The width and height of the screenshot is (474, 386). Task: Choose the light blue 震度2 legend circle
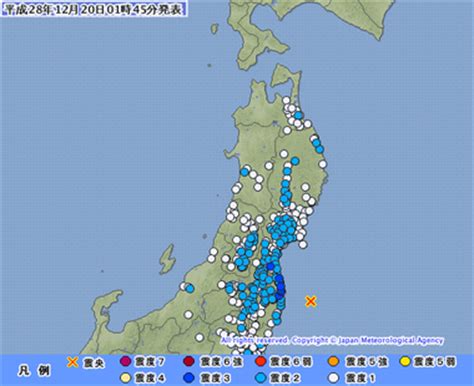tap(260, 378)
